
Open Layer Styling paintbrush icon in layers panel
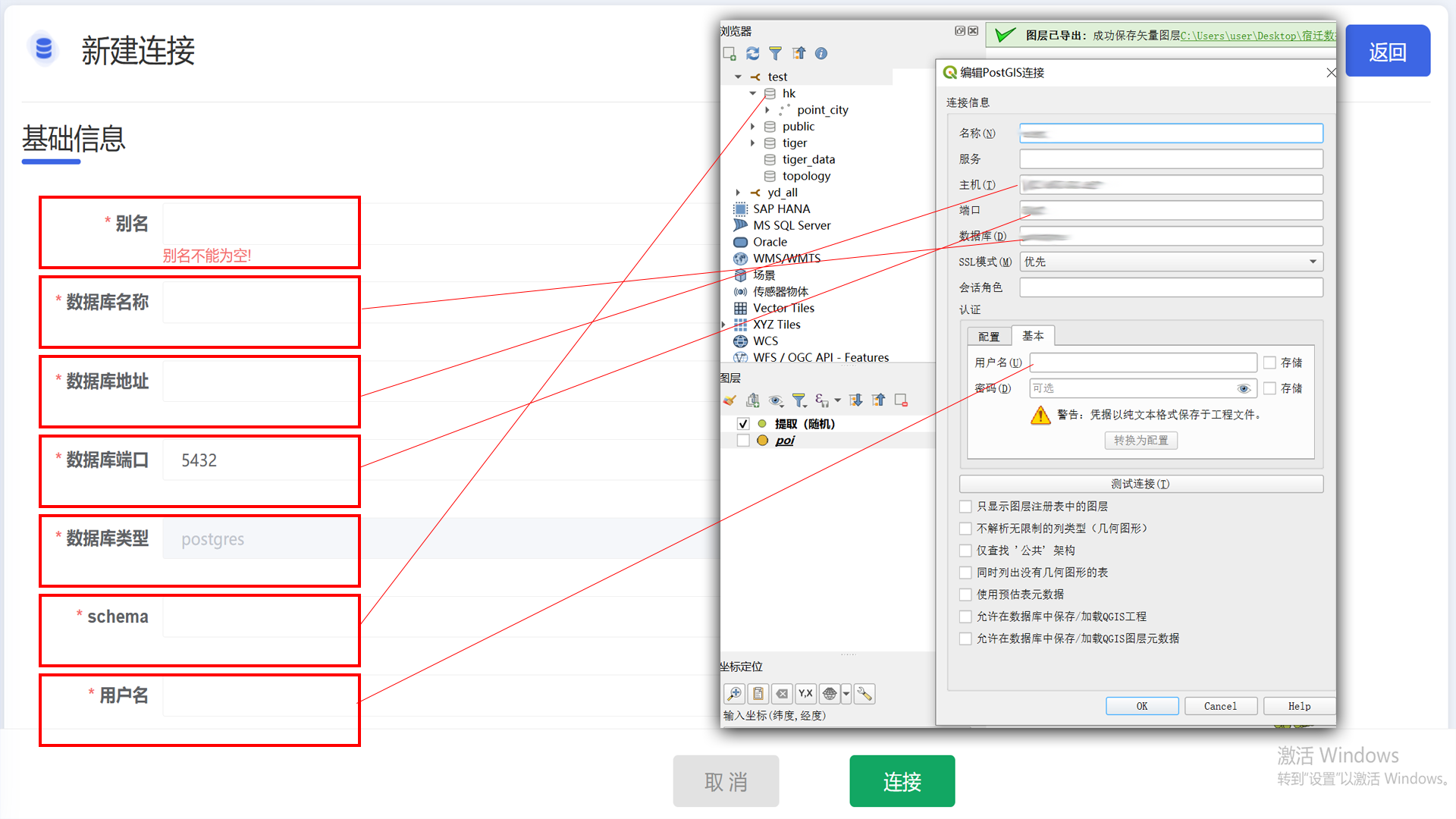coord(730,400)
